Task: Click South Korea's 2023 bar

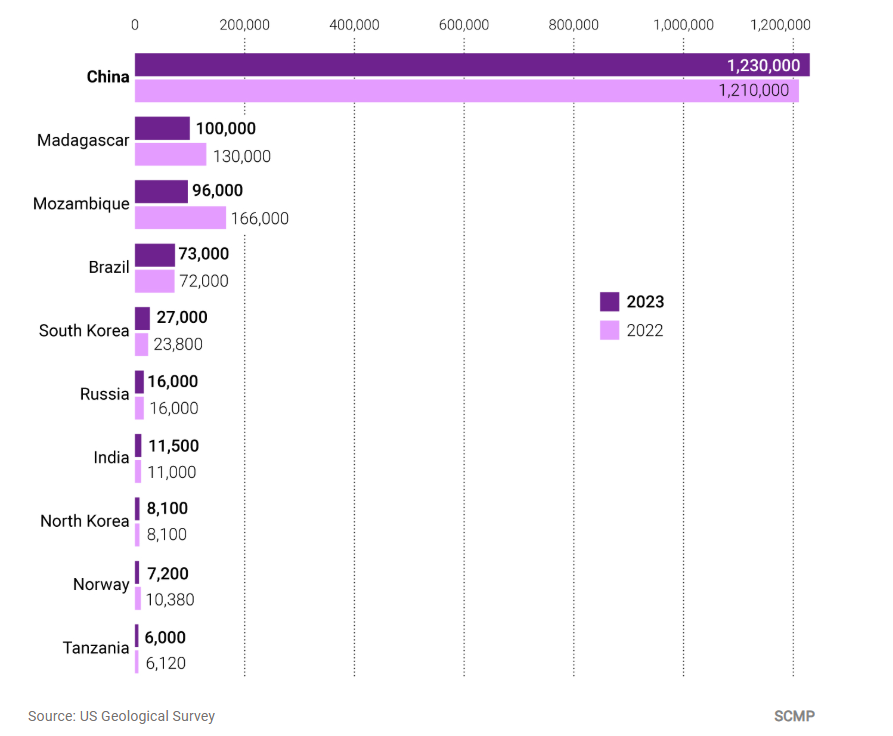Action: coord(142,318)
